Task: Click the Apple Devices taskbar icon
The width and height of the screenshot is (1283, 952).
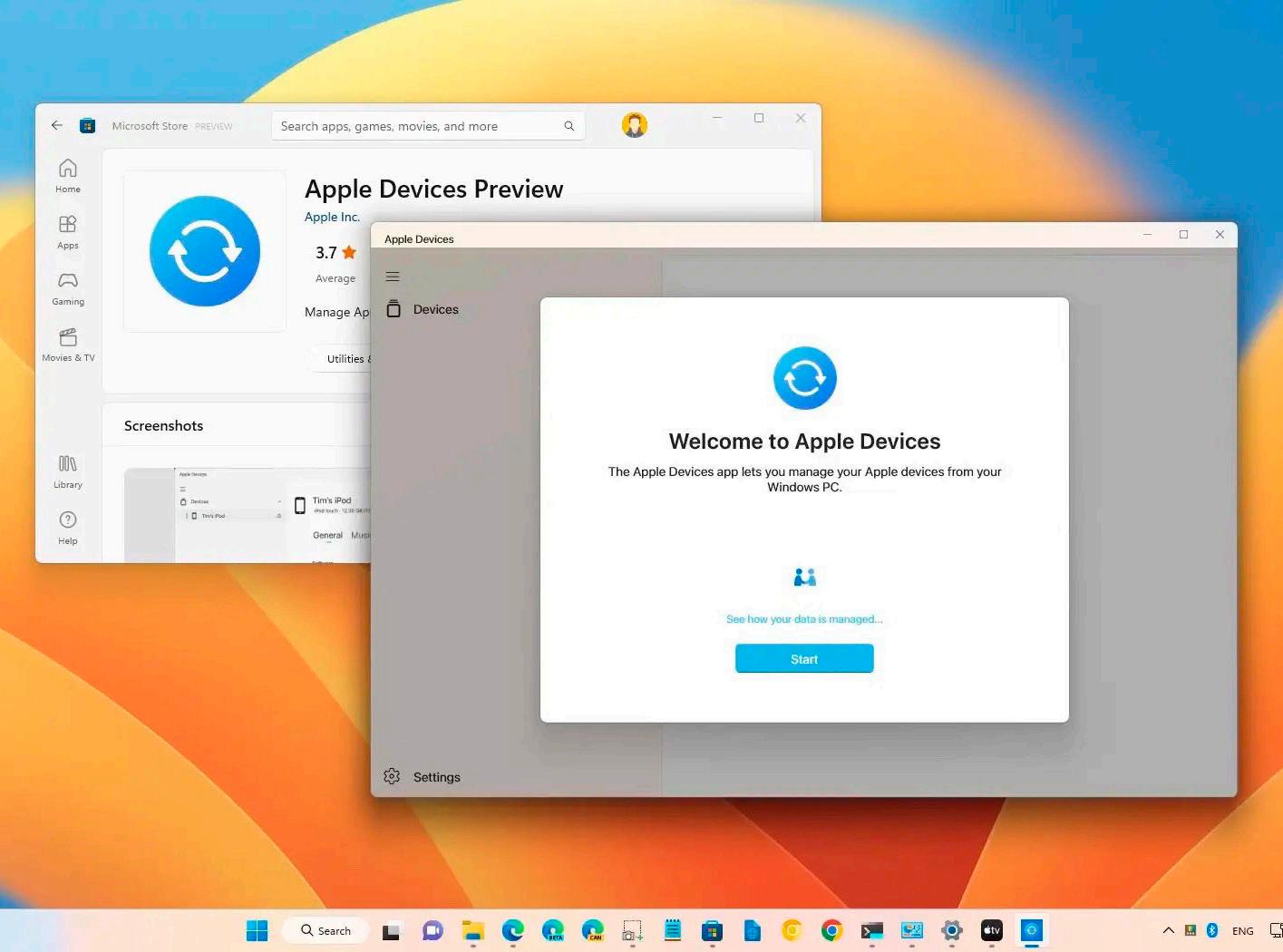Action: [1031, 930]
